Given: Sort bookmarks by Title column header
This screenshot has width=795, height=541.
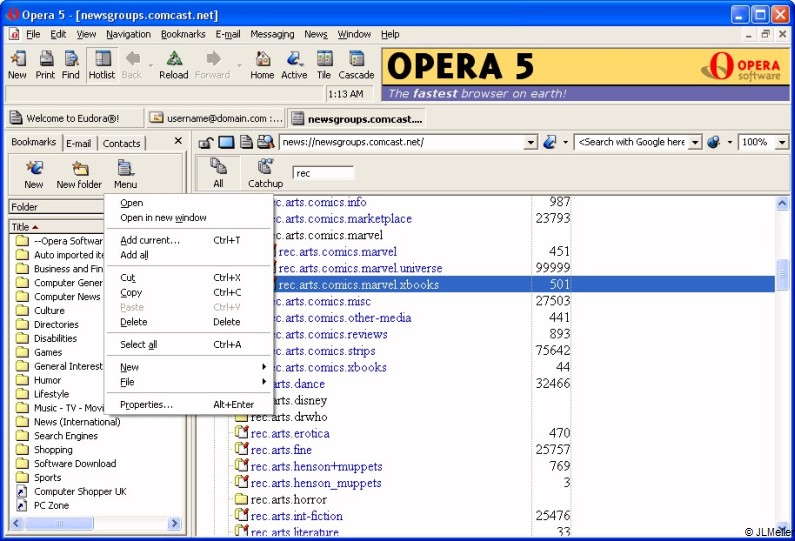Looking at the screenshot, I should (56, 227).
